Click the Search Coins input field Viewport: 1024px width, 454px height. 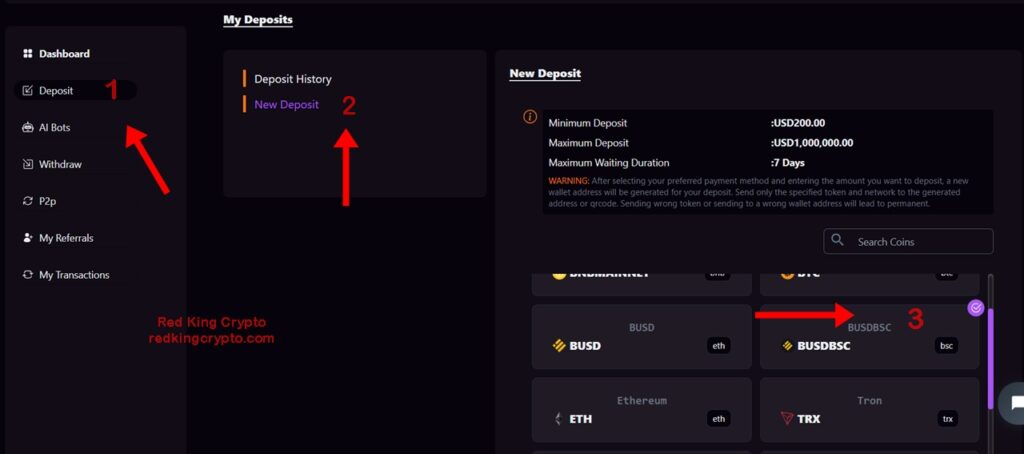point(908,241)
